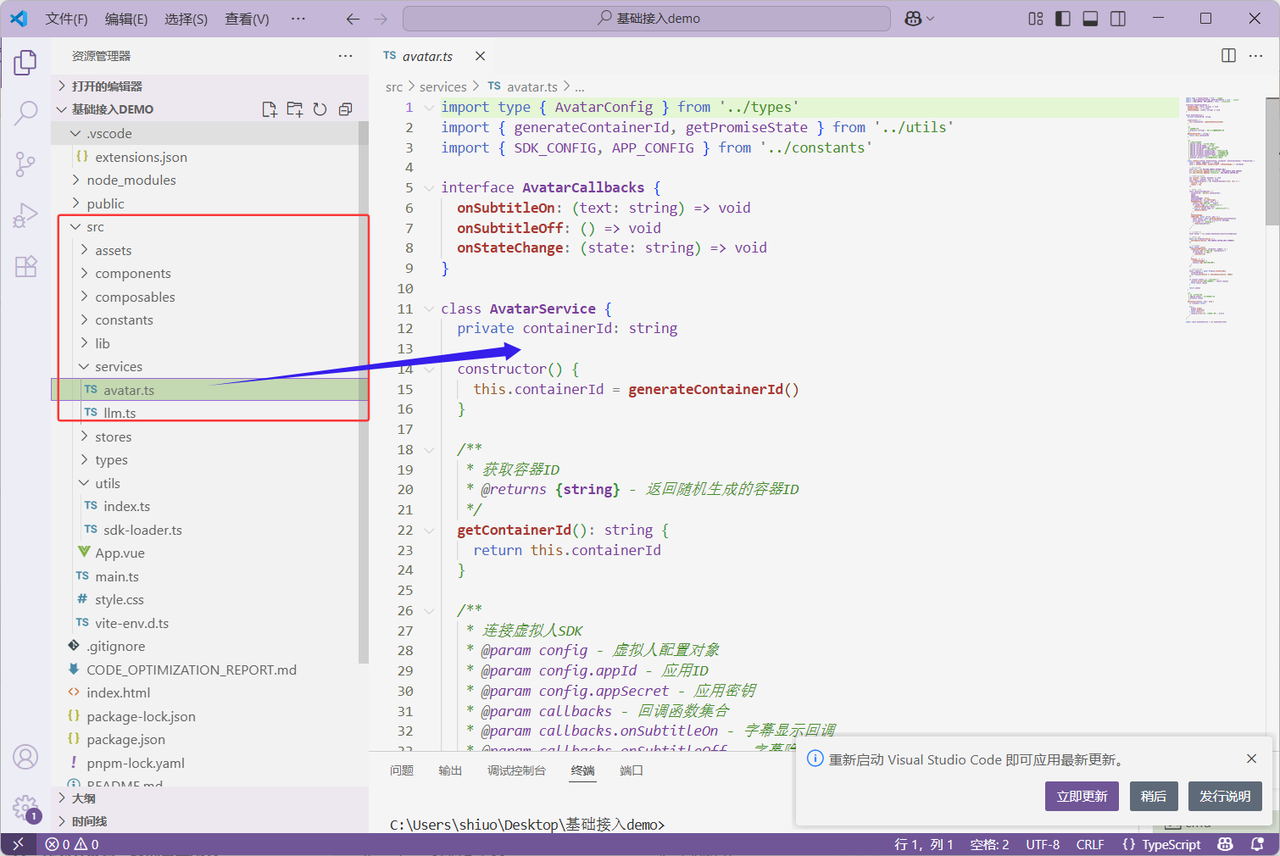Open the Extensions view
Image resolution: width=1280 pixels, height=856 pixels.
coord(25,267)
